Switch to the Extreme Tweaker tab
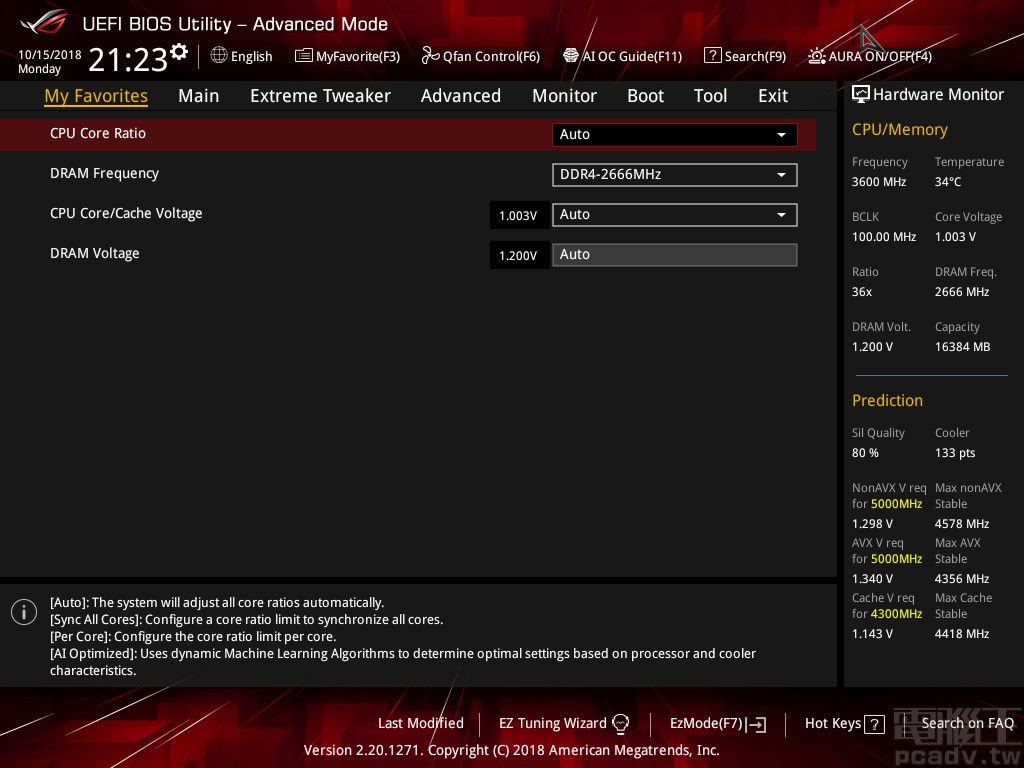 coord(320,95)
